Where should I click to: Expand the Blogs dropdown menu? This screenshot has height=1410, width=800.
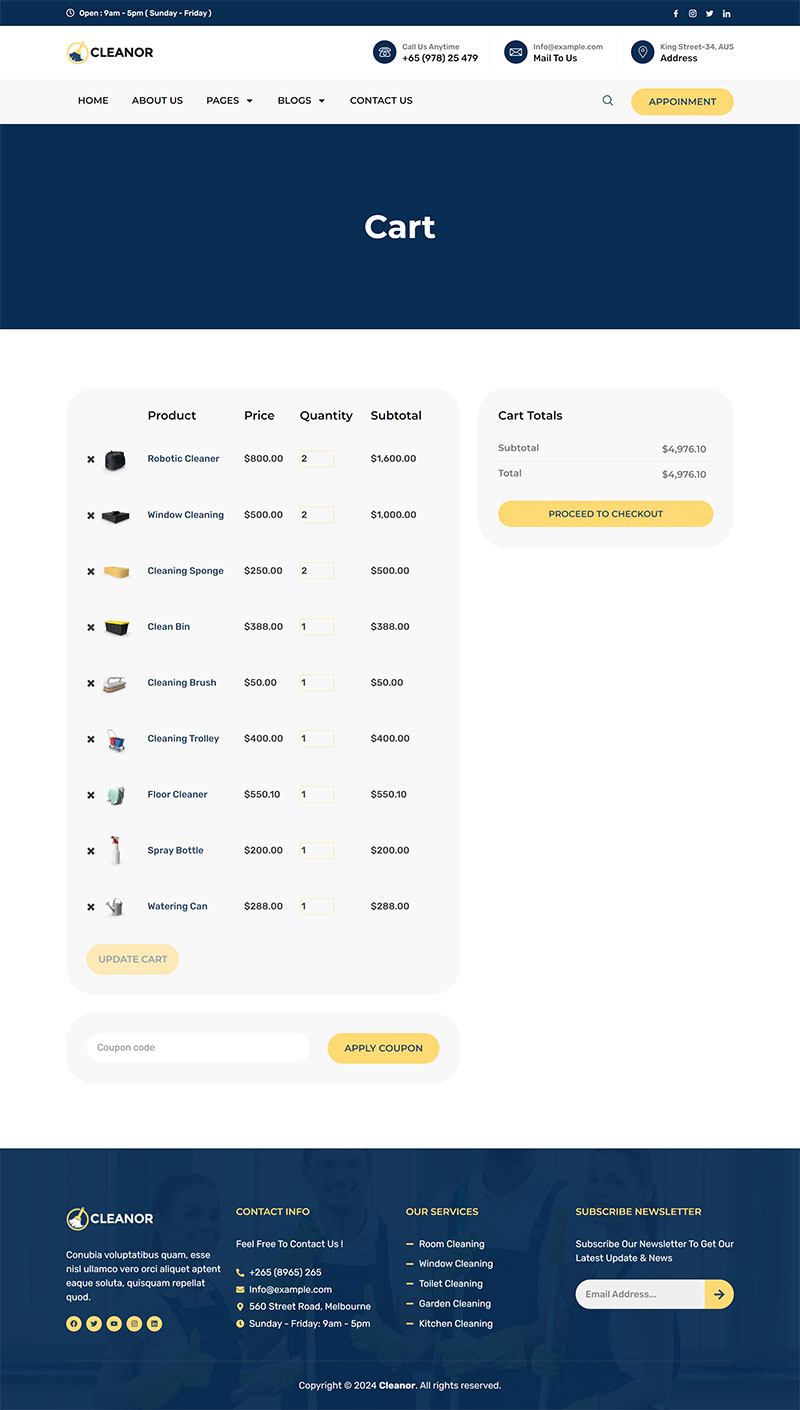(x=301, y=101)
